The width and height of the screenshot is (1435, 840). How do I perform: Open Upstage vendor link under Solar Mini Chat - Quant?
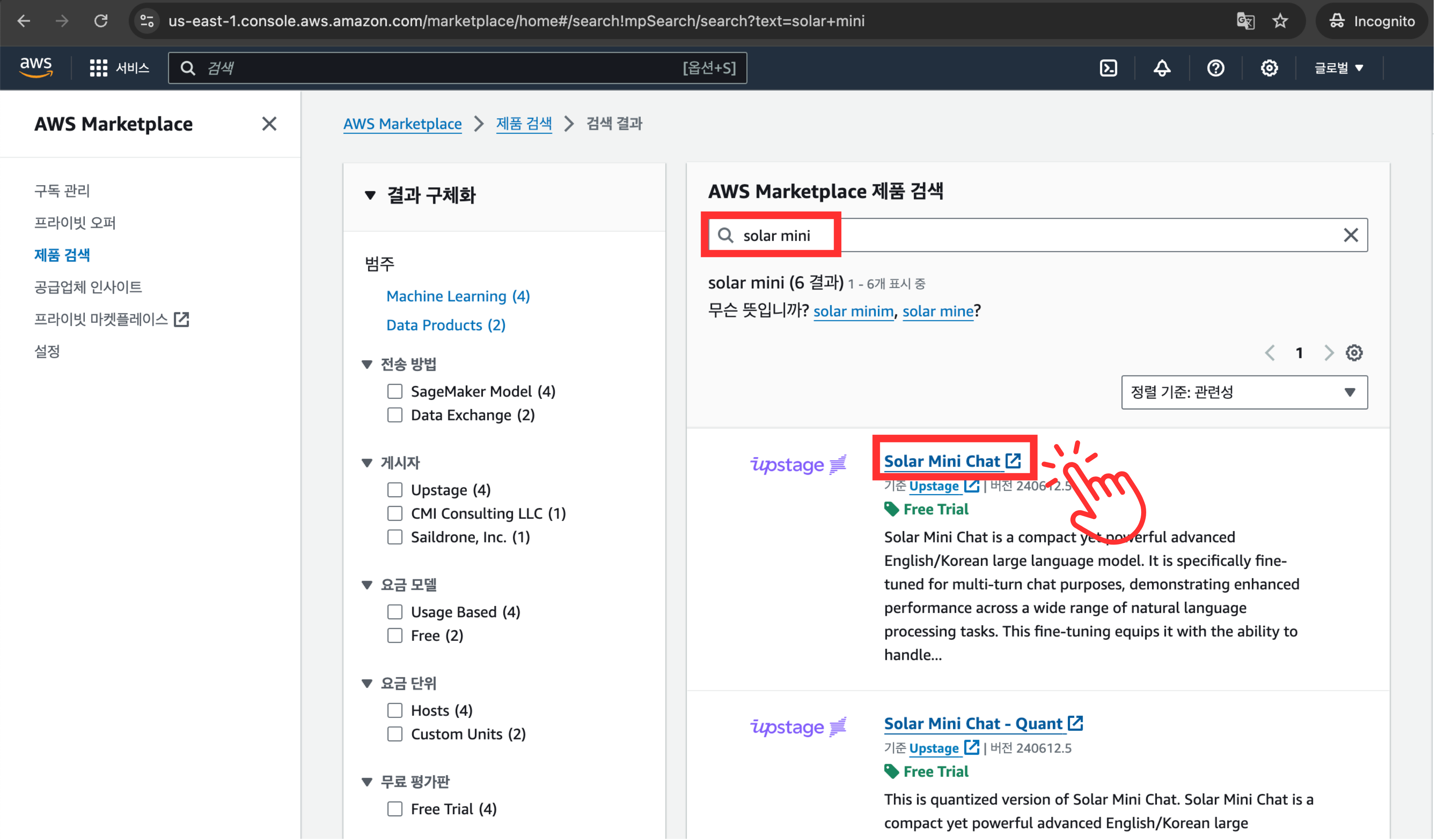944,748
